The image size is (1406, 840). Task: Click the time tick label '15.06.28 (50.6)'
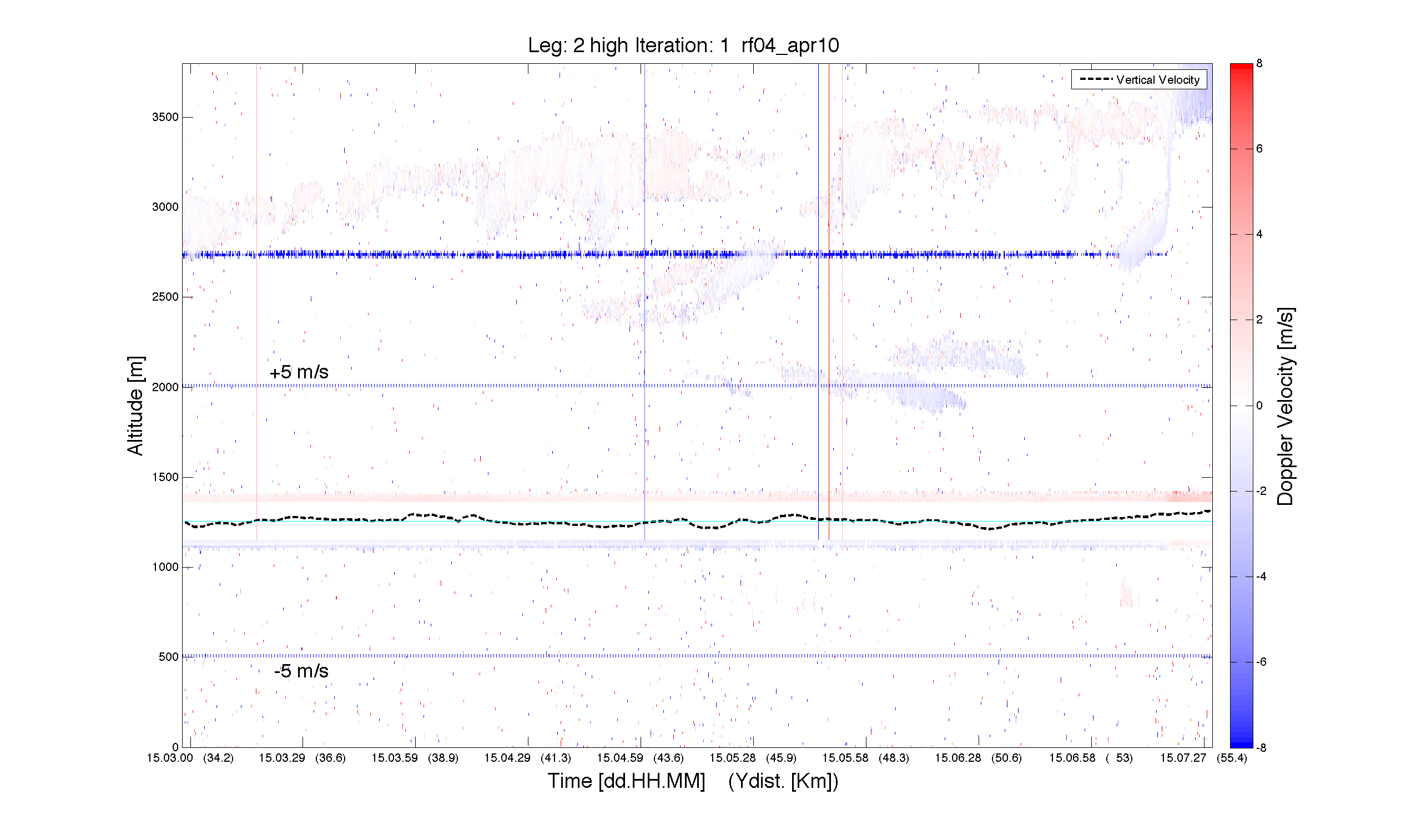click(x=979, y=758)
